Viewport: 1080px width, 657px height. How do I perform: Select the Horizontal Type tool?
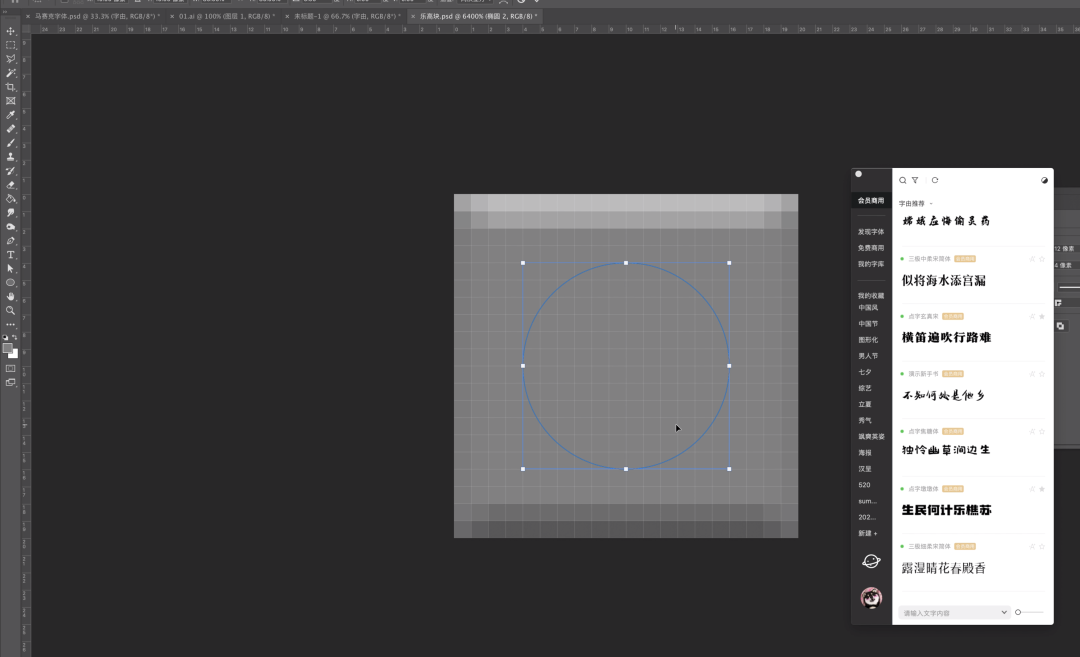pyautogui.click(x=11, y=255)
